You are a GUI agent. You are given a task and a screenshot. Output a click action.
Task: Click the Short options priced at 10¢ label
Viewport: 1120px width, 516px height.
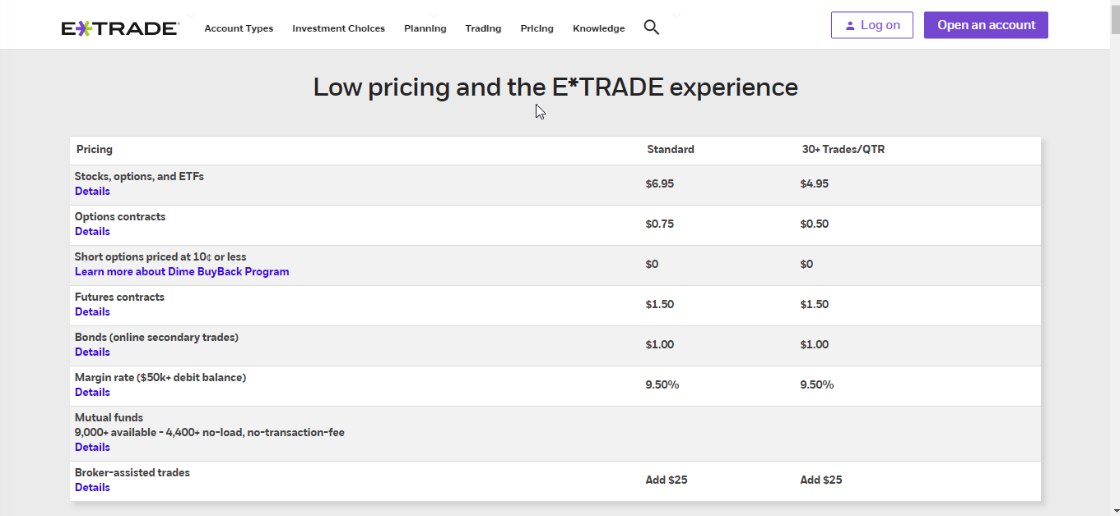161,257
